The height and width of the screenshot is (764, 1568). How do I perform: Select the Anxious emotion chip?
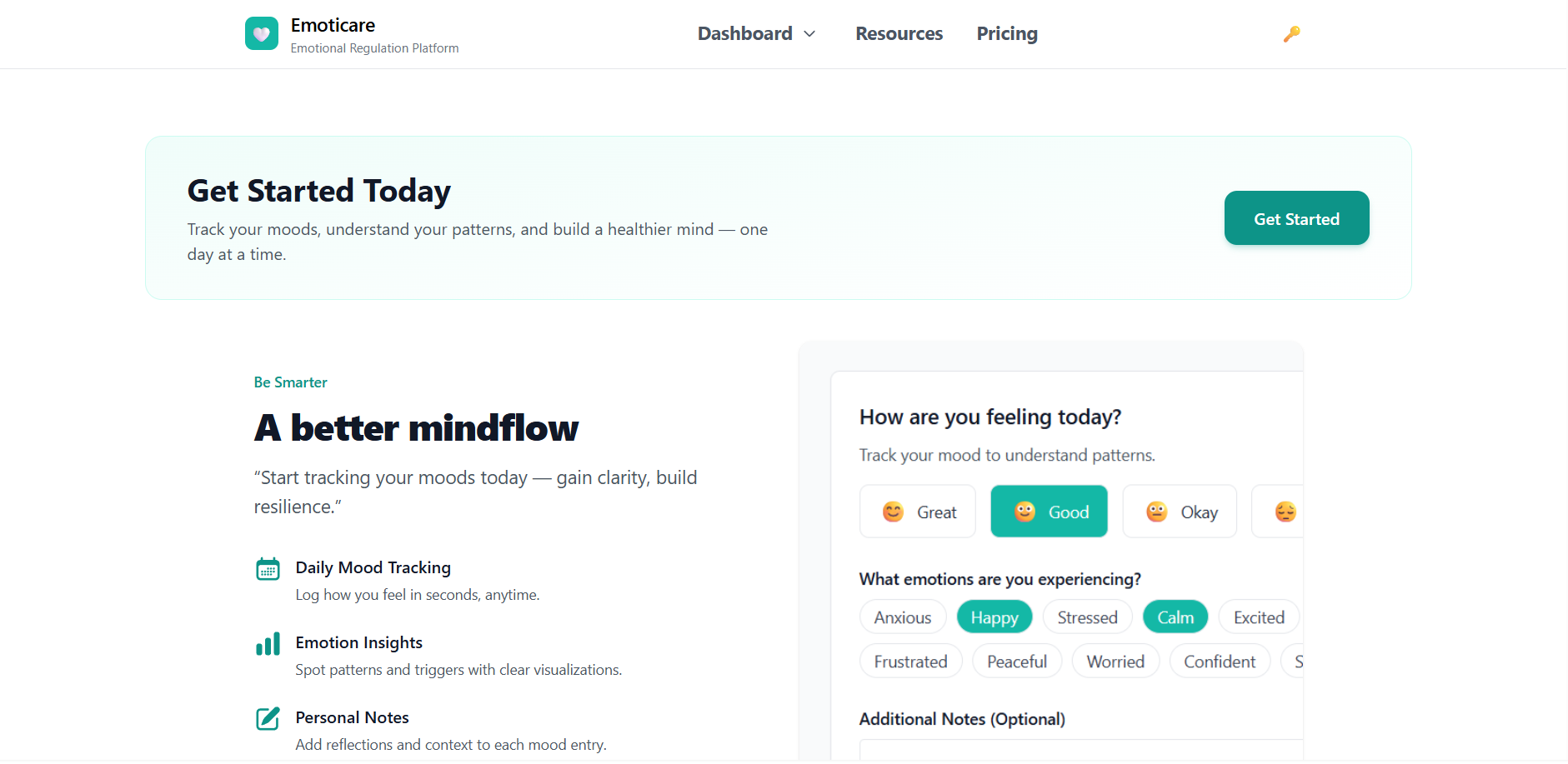(x=902, y=617)
